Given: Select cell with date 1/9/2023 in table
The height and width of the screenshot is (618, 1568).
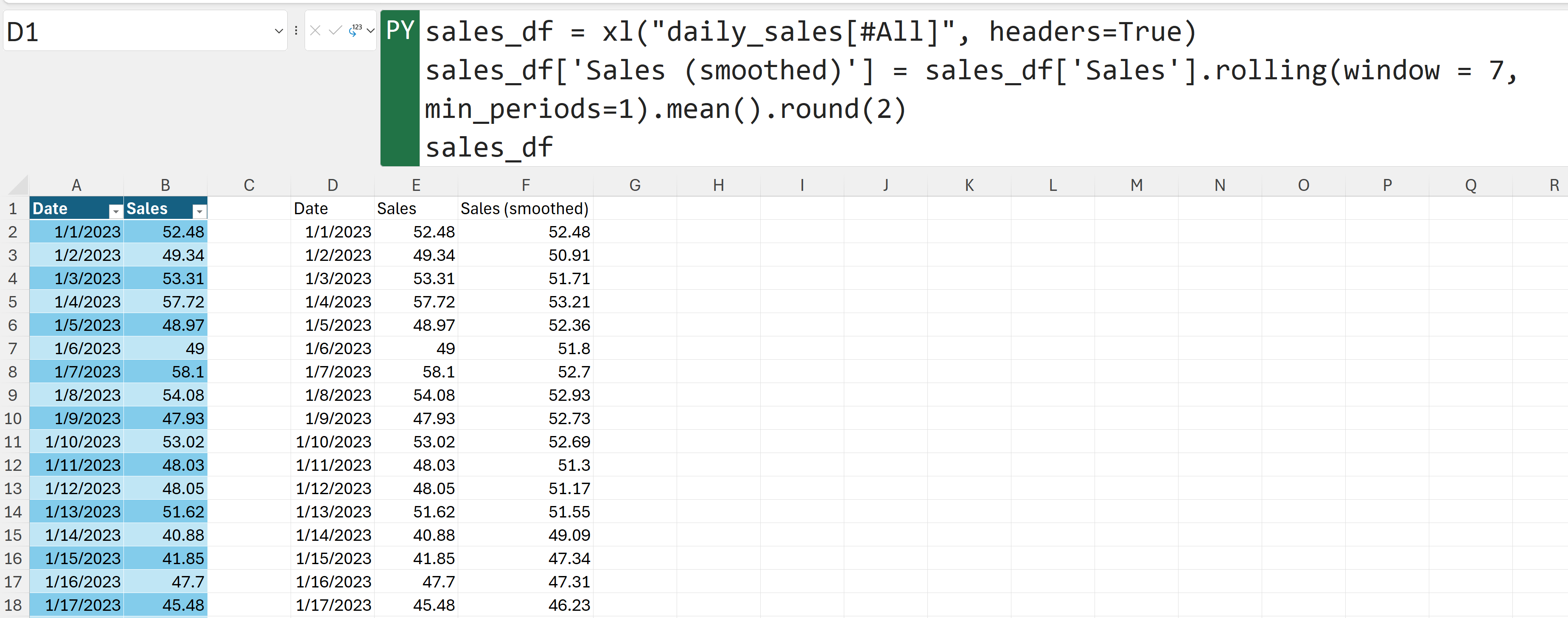Looking at the screenshot, I should click(x=87, y=418).
